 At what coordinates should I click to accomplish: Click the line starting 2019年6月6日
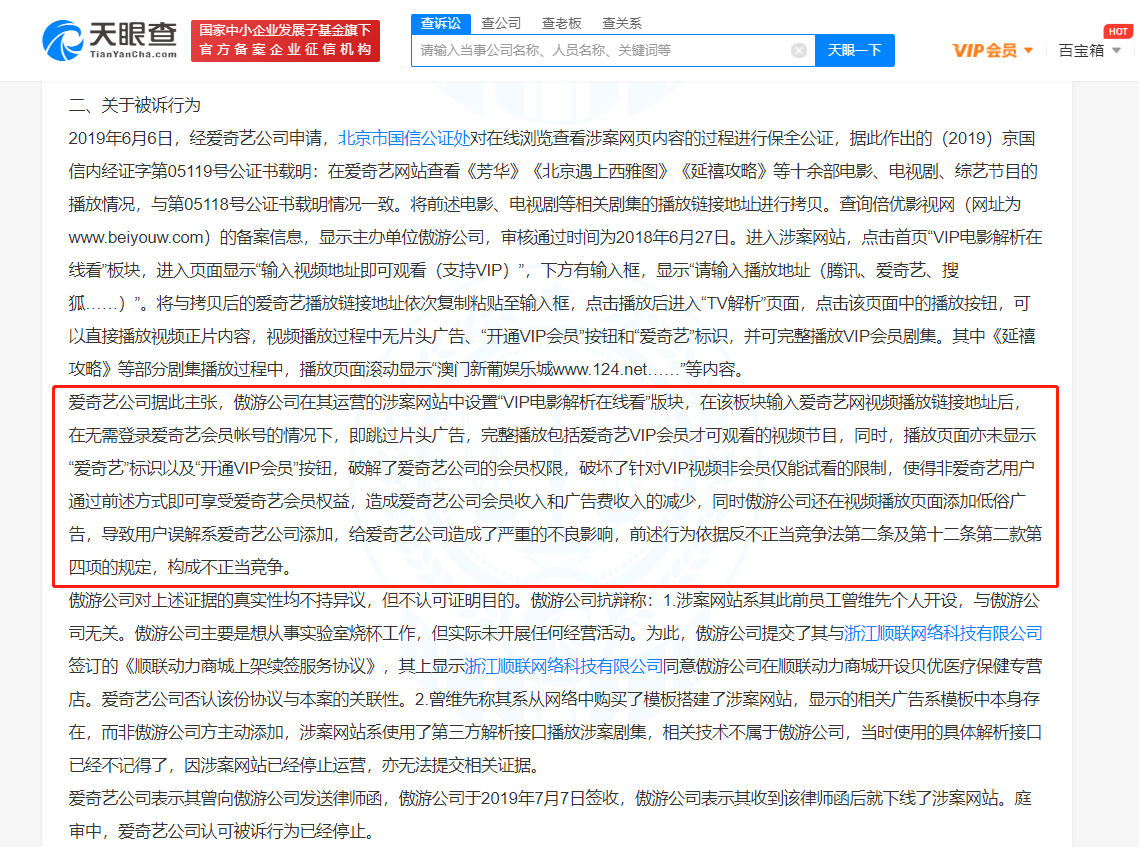pos(551,138)
